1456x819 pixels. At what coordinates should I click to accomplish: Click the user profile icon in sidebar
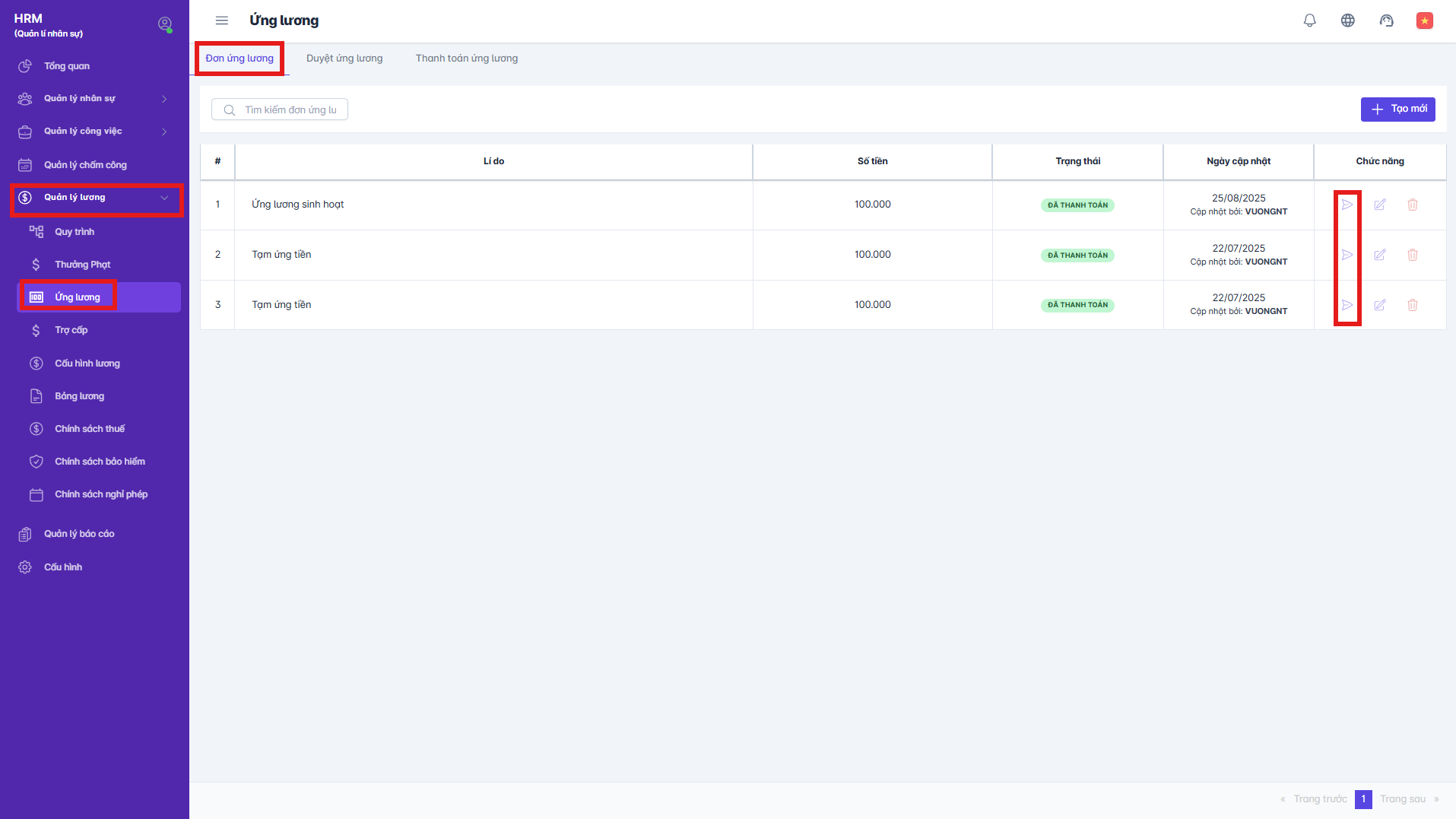coord(164,24)
